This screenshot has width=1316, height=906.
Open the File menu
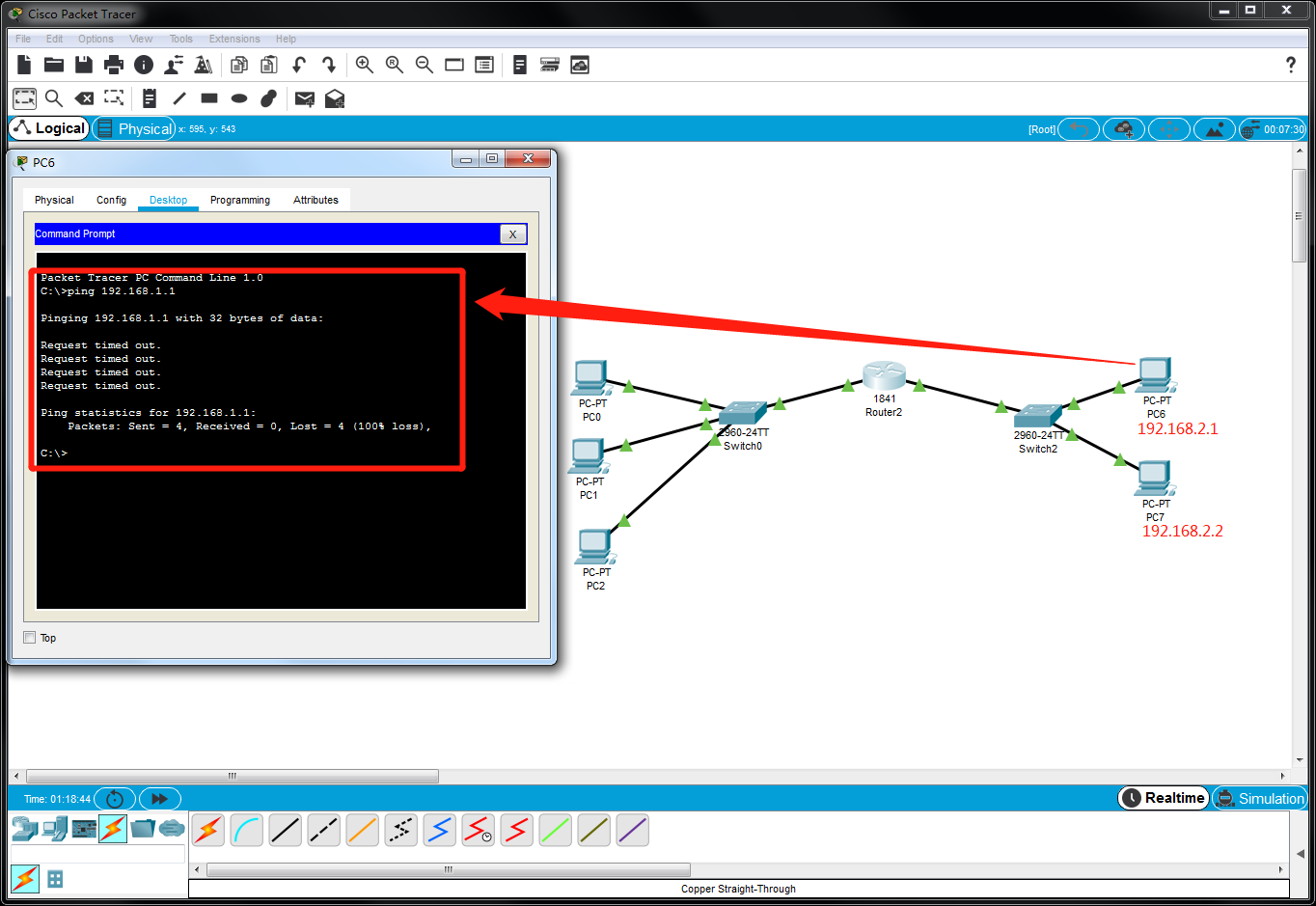pyautogui.click(x=23, y=39)
